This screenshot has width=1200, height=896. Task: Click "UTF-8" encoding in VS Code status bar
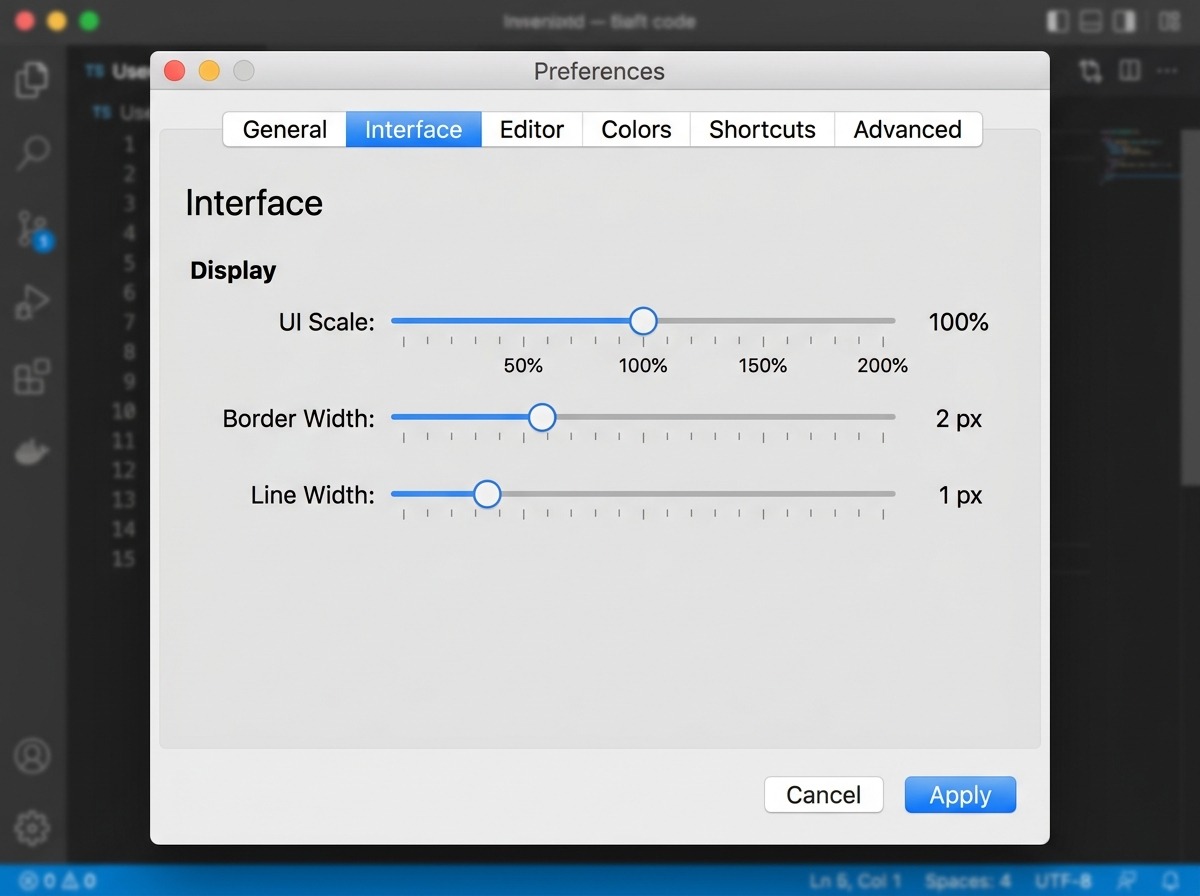click(1063, 881)
